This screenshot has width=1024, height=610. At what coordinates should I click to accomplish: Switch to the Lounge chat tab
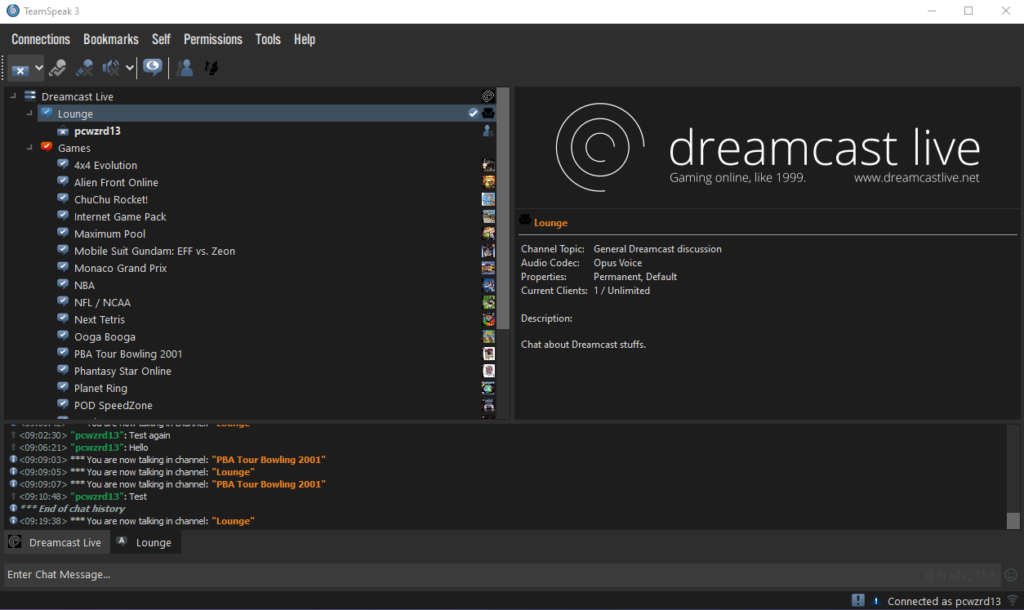[x=146, y=542]
